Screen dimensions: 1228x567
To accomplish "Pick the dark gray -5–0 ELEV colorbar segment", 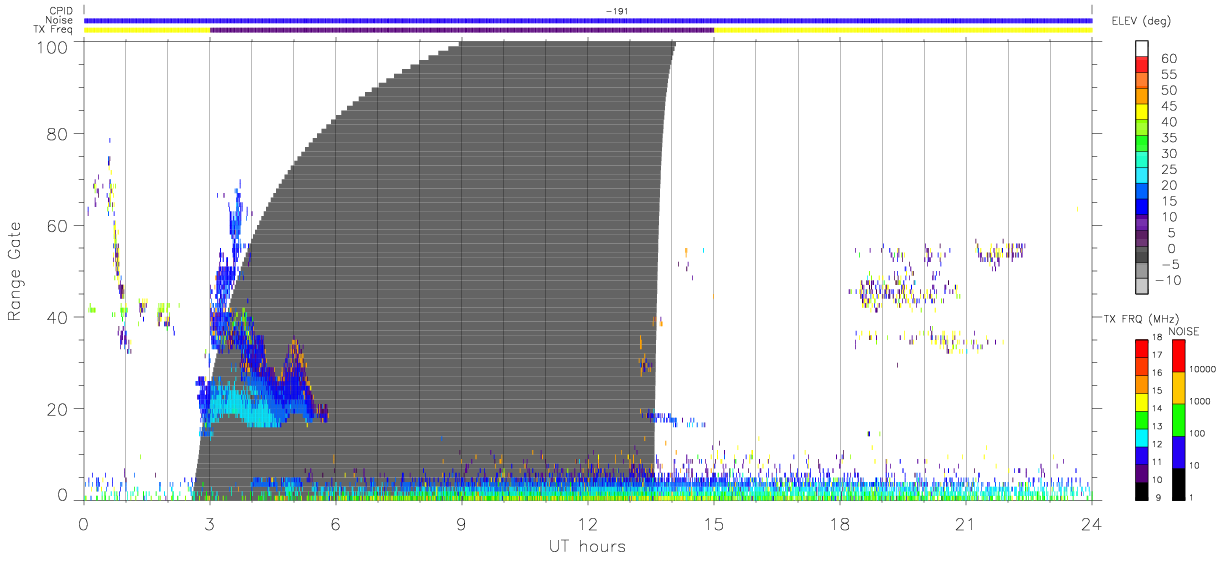I will pos(1142,256).
